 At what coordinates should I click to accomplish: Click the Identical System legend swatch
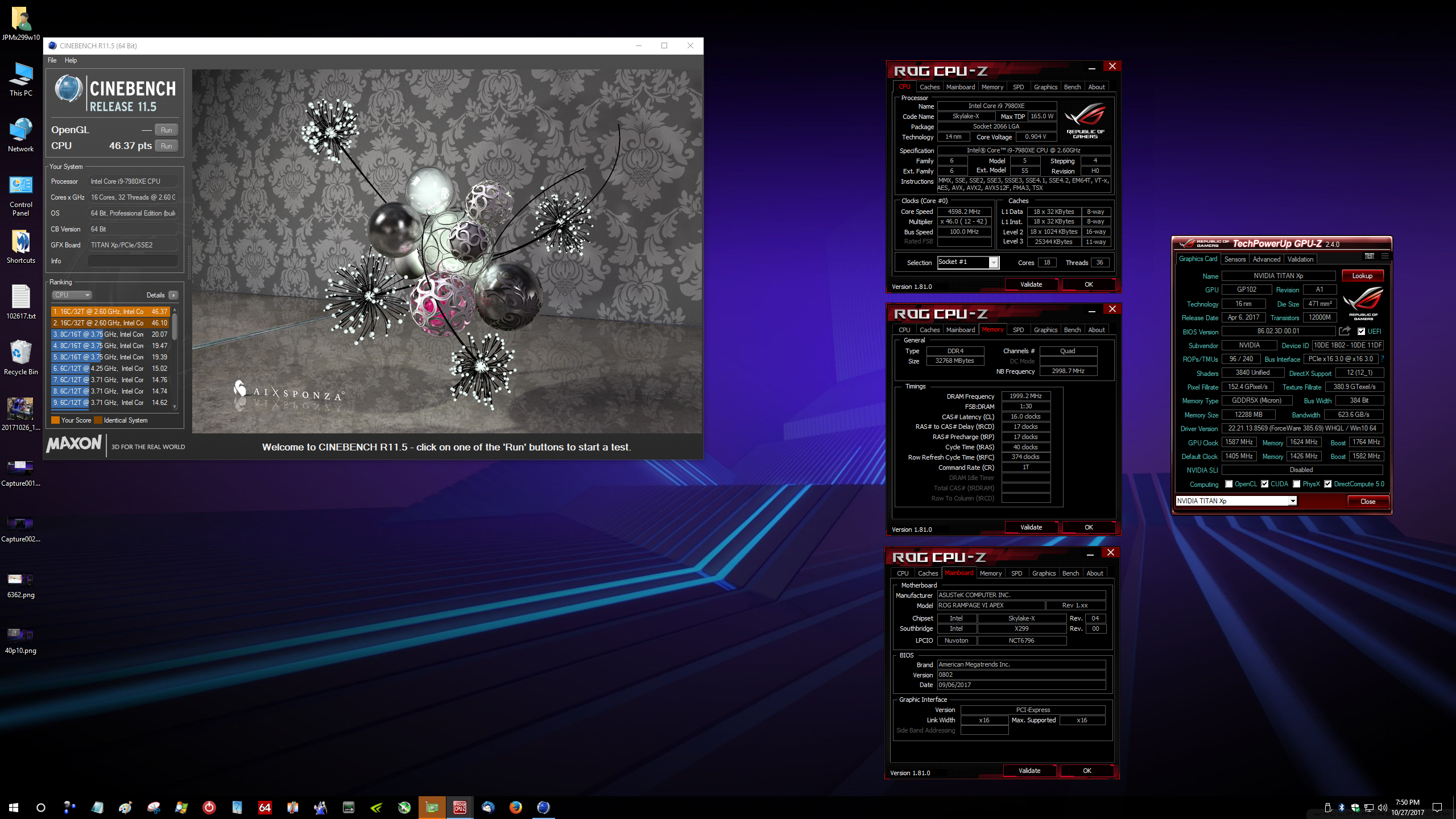pos(98,420)
